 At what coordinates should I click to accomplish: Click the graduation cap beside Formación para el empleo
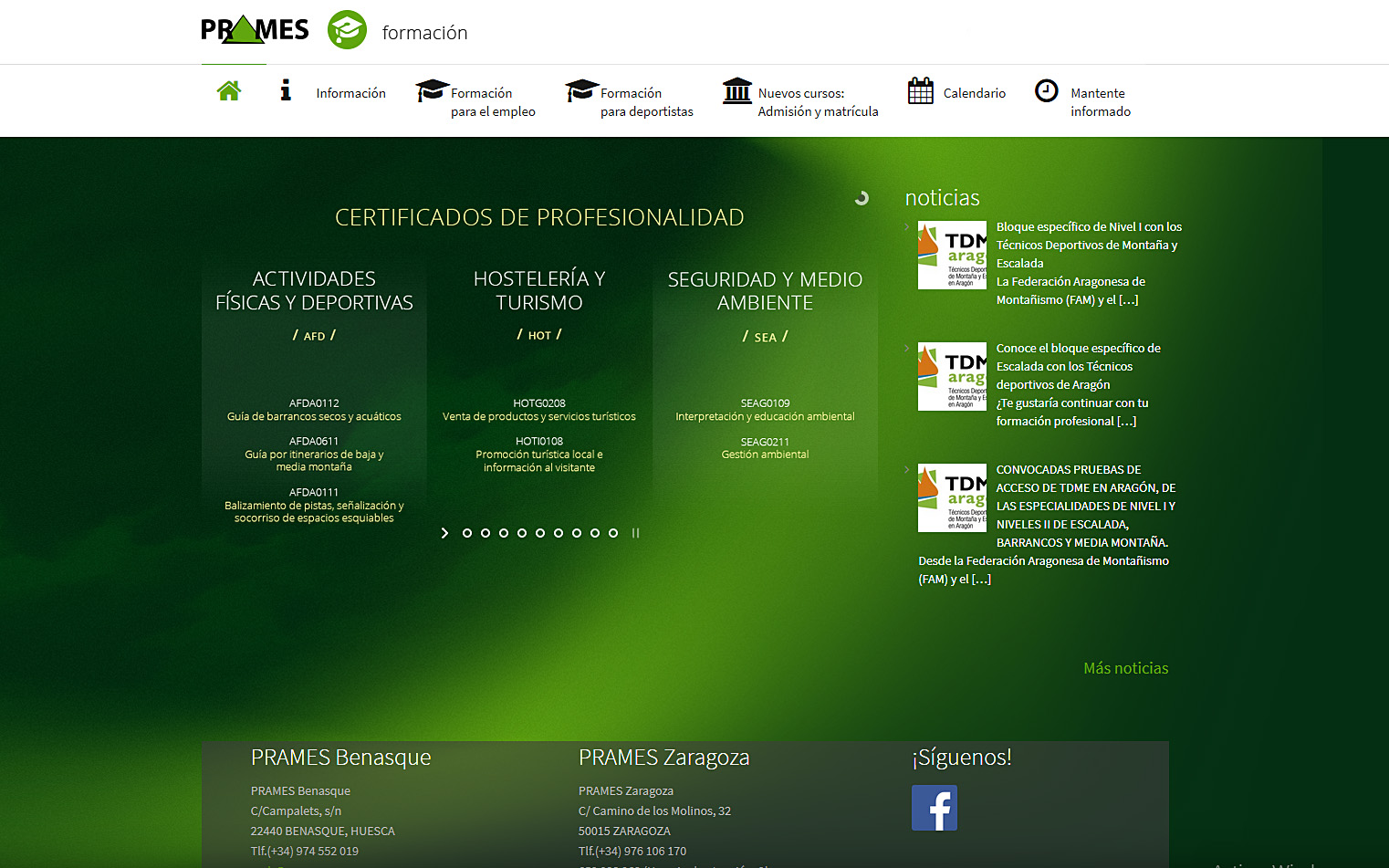pos(433,90)
